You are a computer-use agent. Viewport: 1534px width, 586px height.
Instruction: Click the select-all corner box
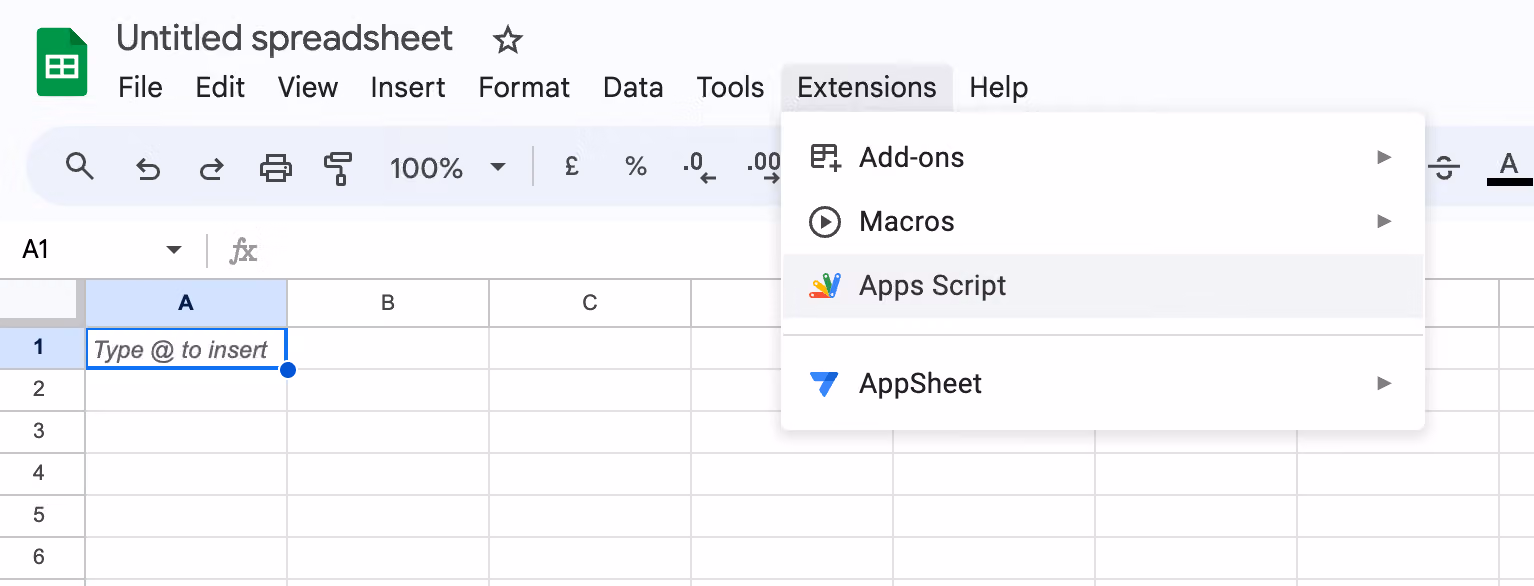(40, 303)
